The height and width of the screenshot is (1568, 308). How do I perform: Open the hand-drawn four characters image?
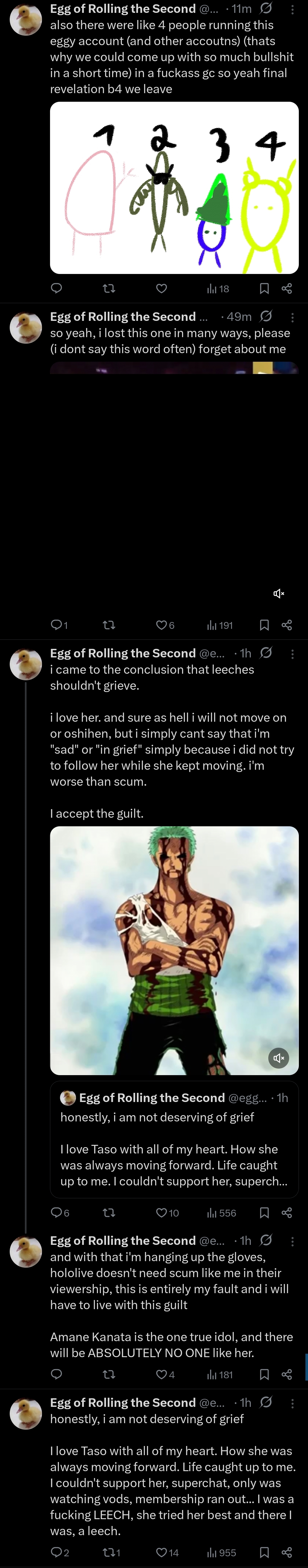point(174,187)
